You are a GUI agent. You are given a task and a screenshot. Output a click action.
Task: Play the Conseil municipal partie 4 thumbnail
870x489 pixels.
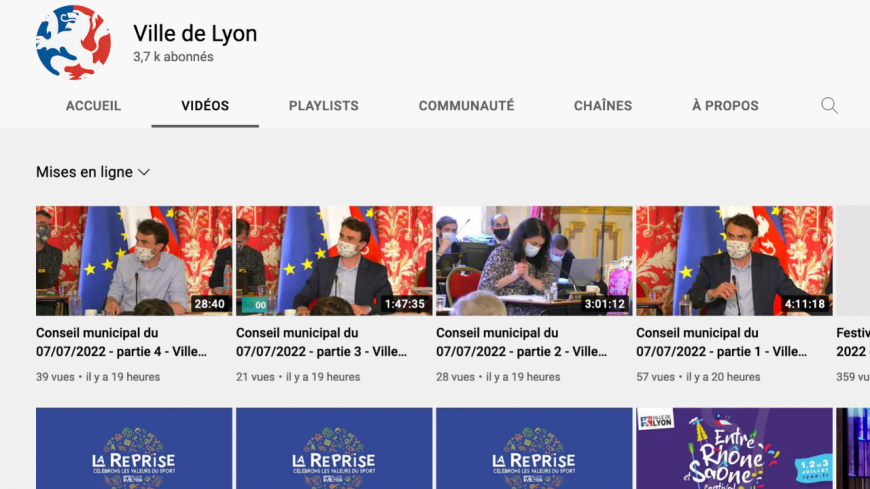coord(134,260)
